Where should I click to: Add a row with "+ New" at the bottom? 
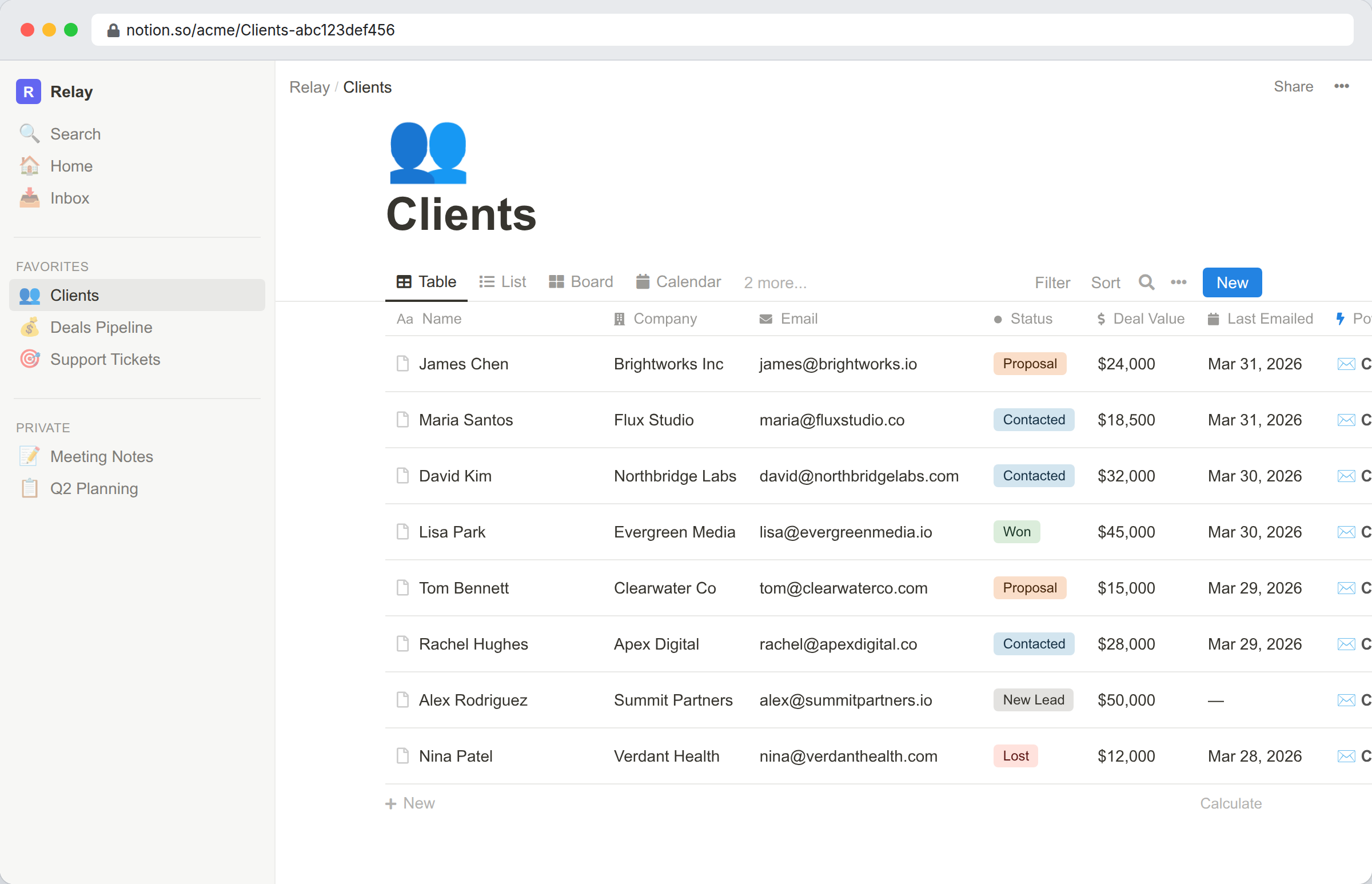pyautogui.click(x=410, y=803)
